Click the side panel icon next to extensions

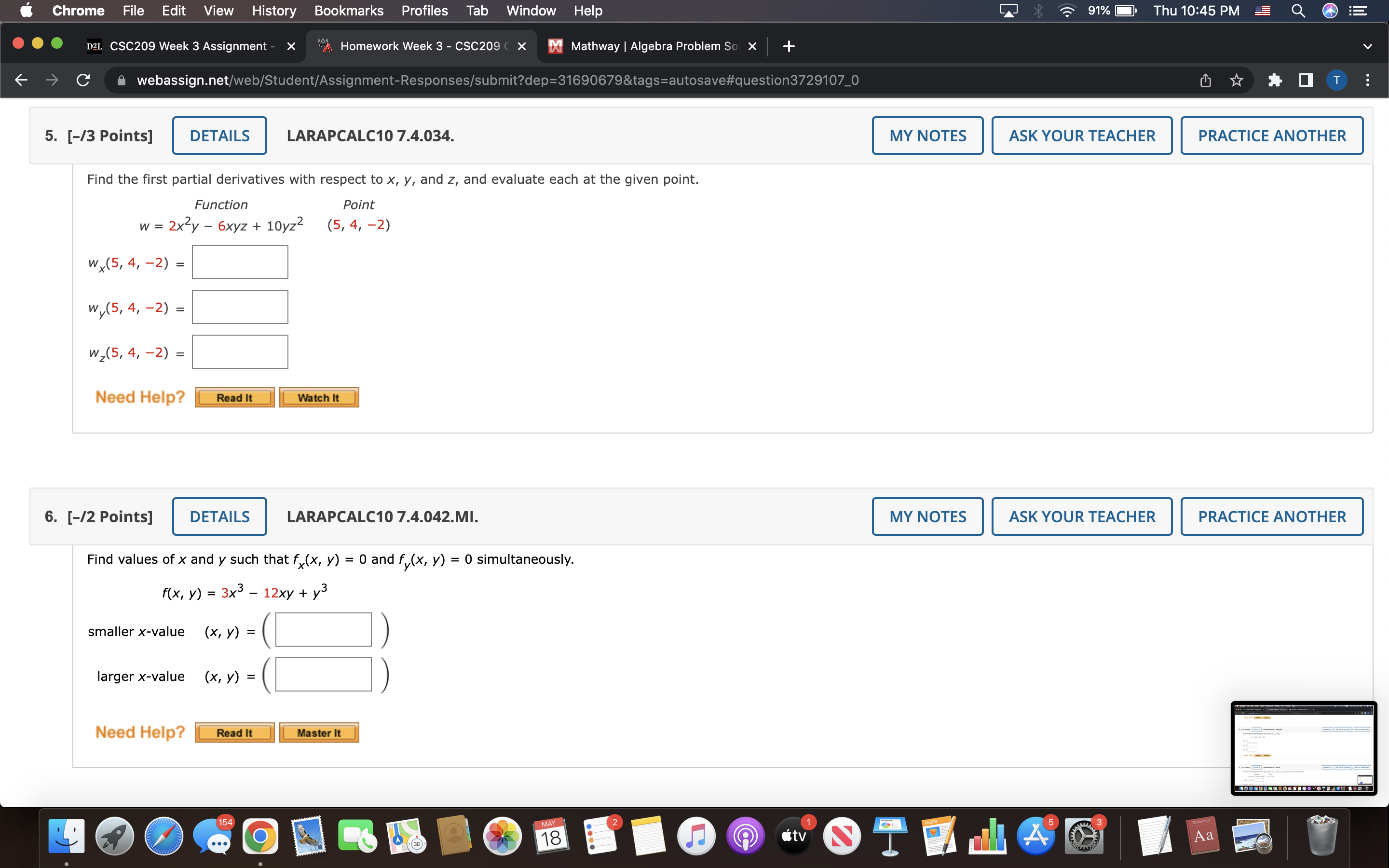[x=1305, y=80]
